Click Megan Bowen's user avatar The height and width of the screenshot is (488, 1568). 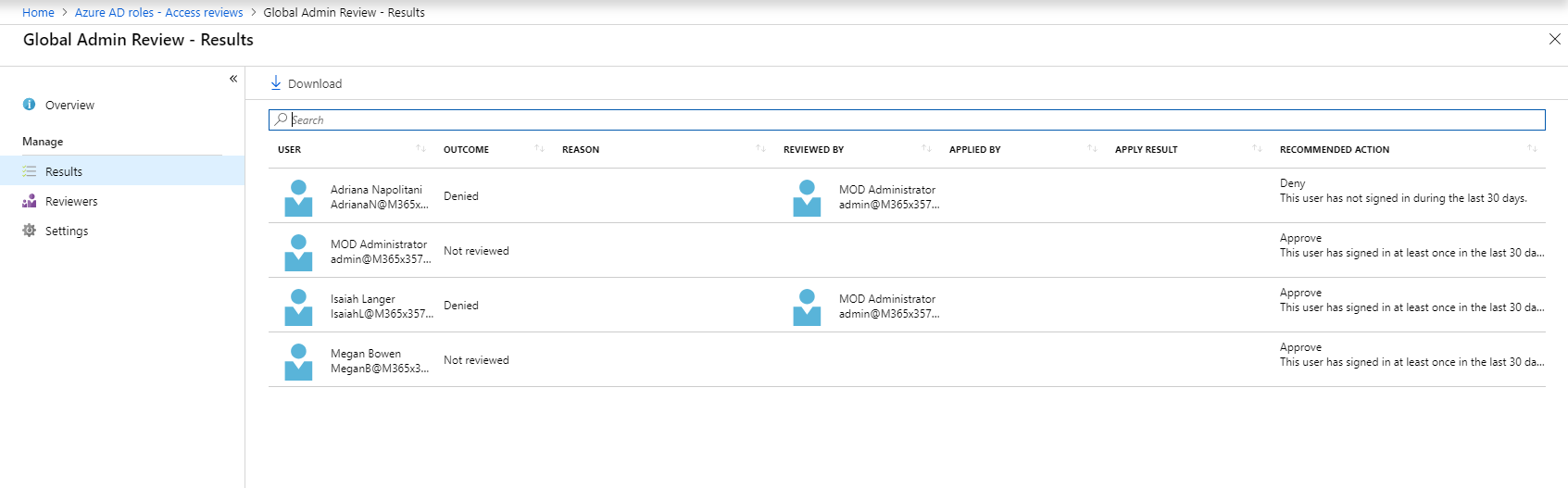coord(298,361)
